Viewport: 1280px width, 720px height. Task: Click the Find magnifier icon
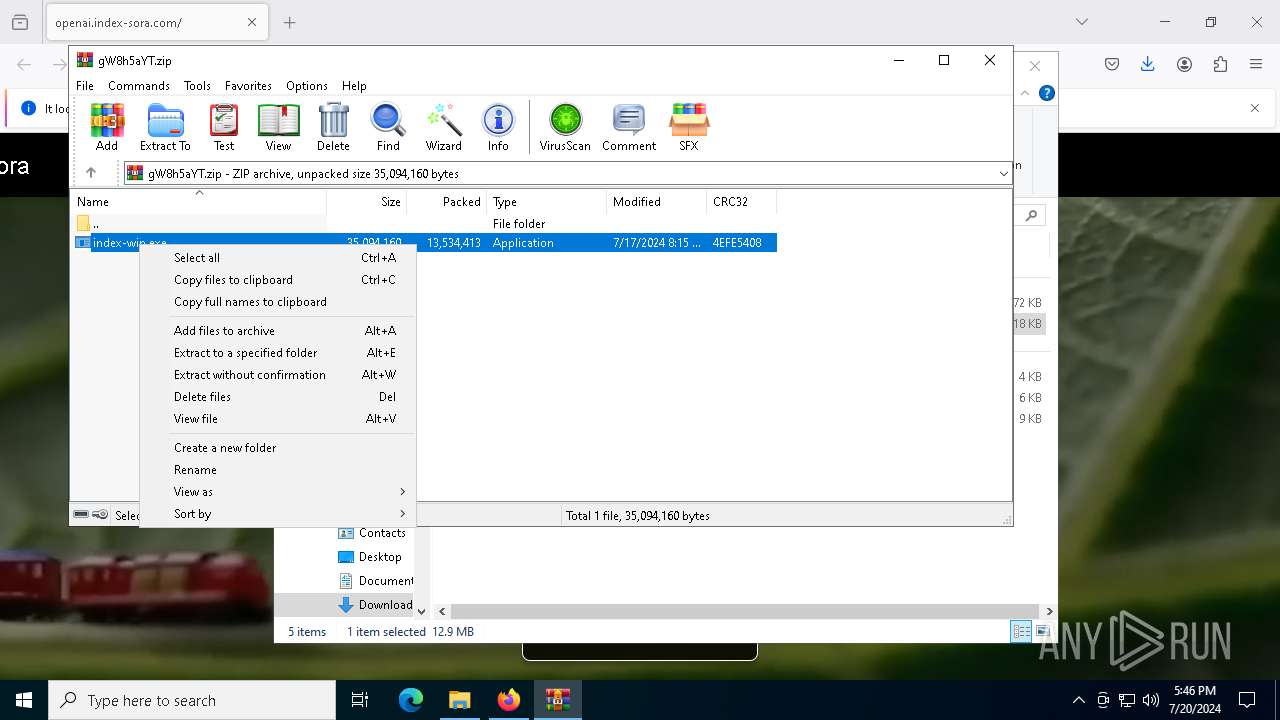(x=388, y=127)
